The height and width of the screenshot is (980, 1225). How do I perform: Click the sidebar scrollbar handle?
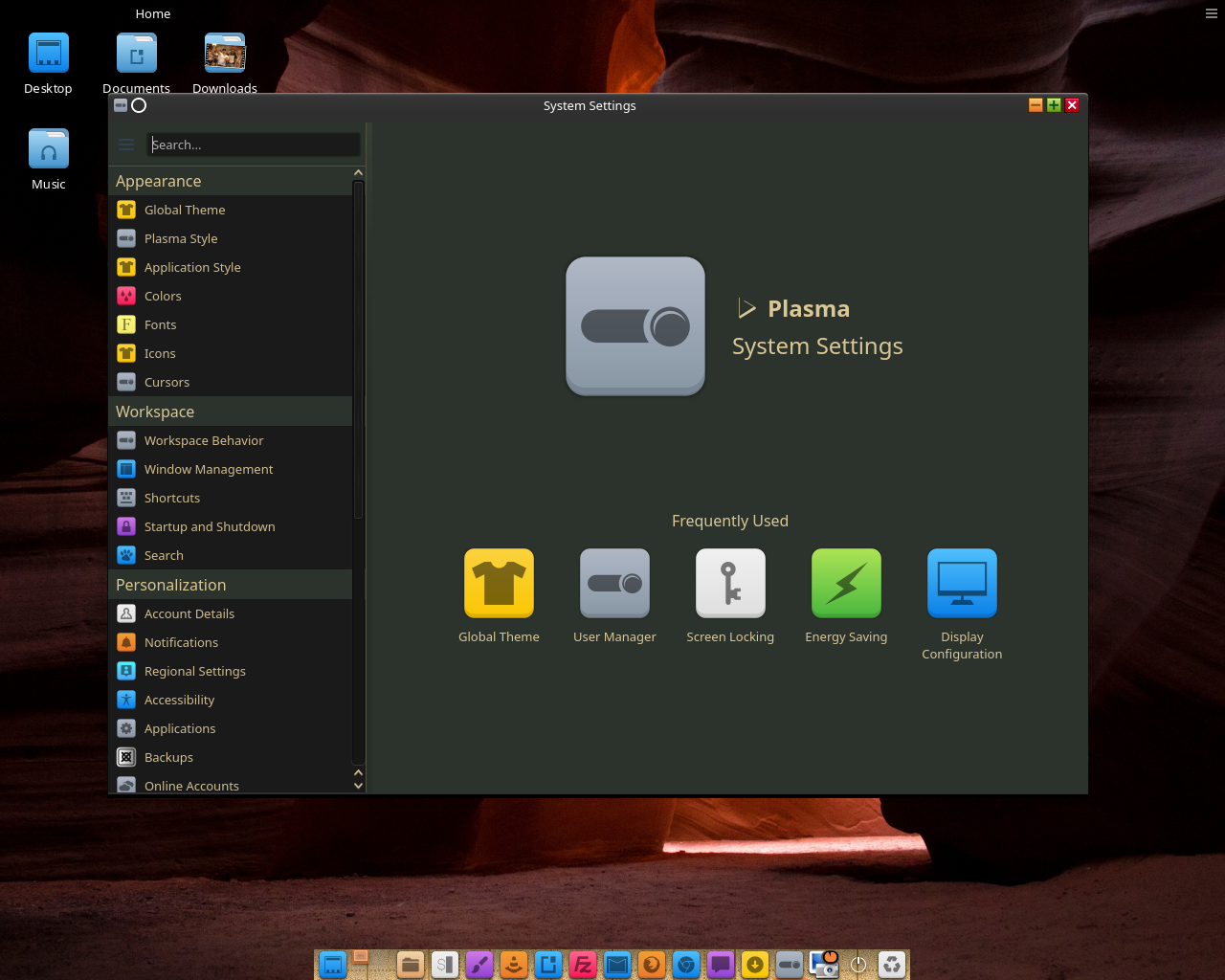pos(358,350)
